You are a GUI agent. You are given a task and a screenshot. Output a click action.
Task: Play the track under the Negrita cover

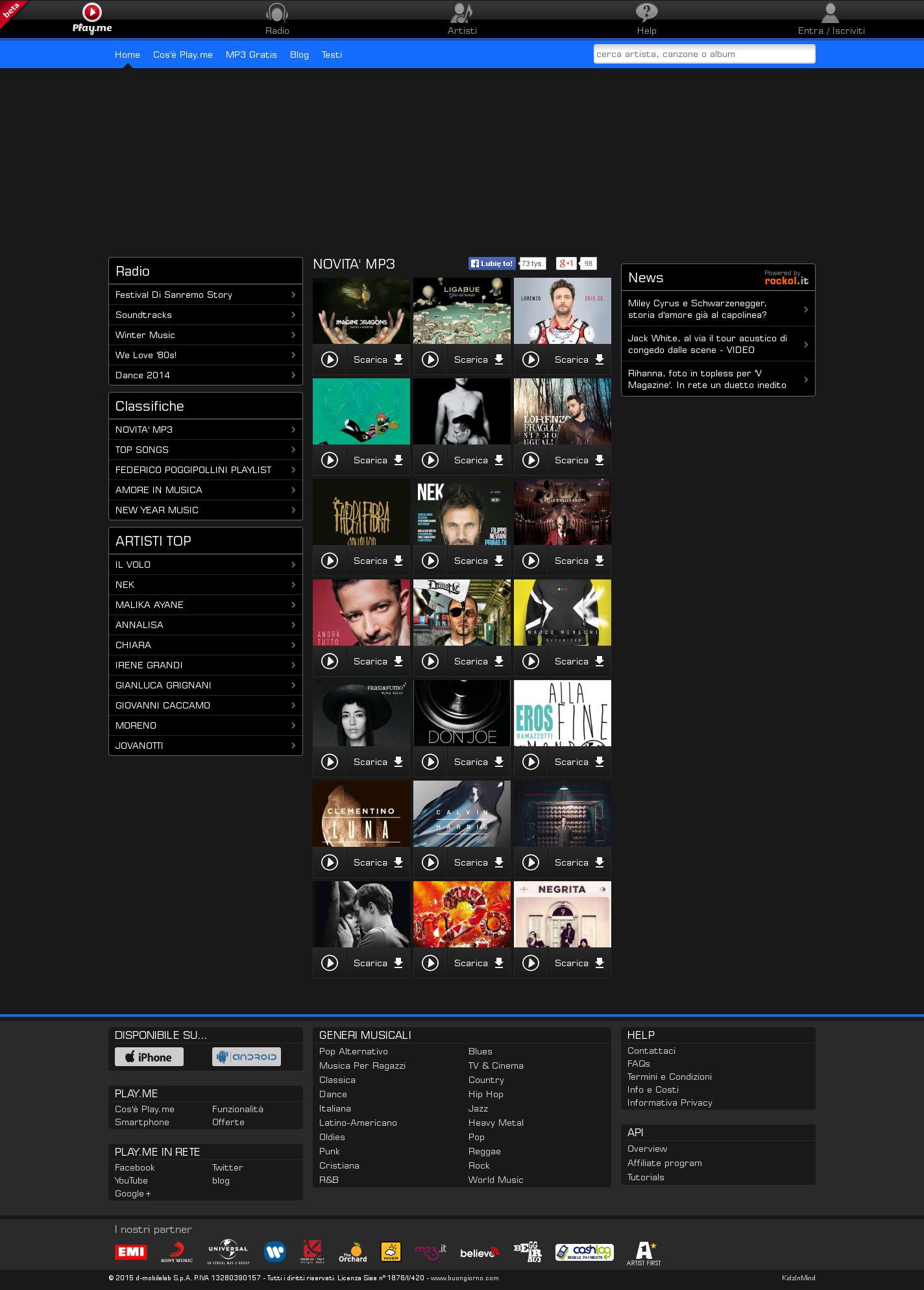(x=531, y=963)
